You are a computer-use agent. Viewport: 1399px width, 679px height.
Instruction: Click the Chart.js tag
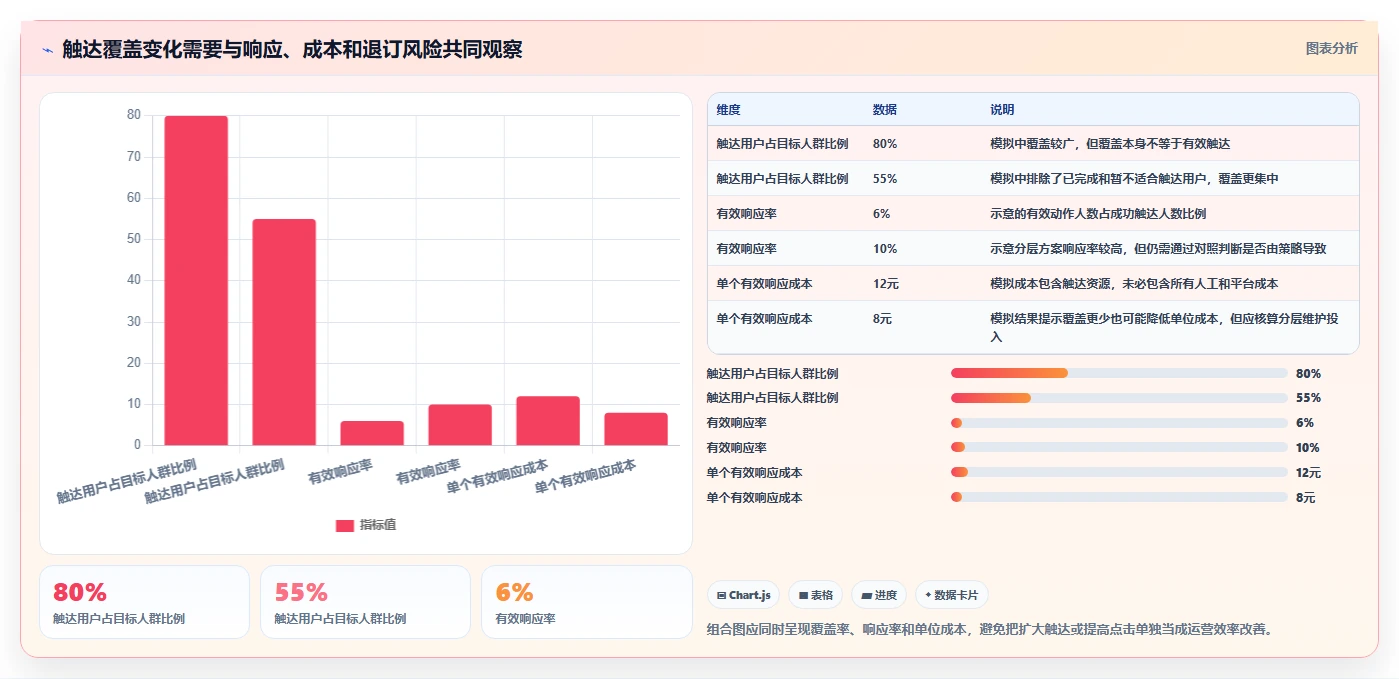point(744,595)
